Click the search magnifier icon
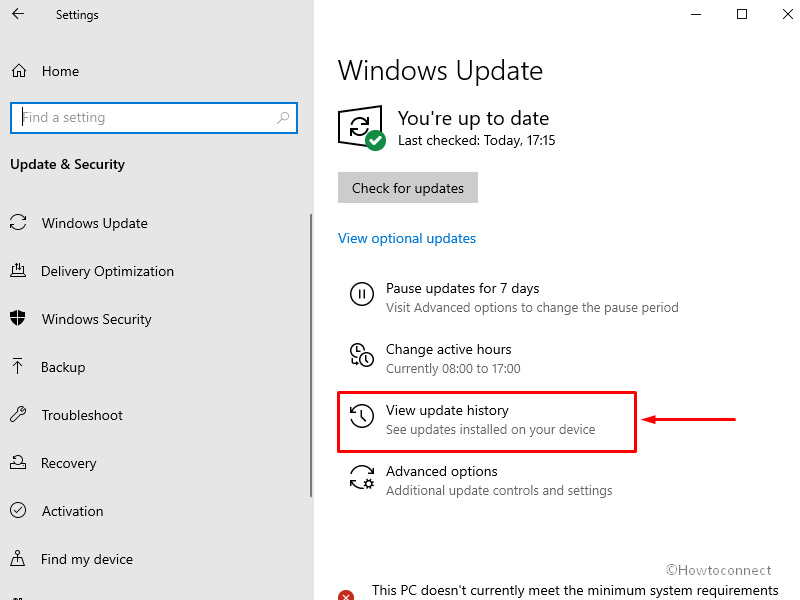Image resolution: width=800 pixels, height=600 pixels. tap(283, 118)
